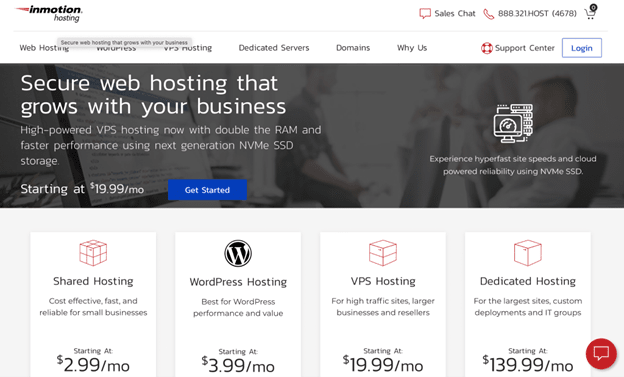Click the WordPress logo icon

click(x=238, y=253)
